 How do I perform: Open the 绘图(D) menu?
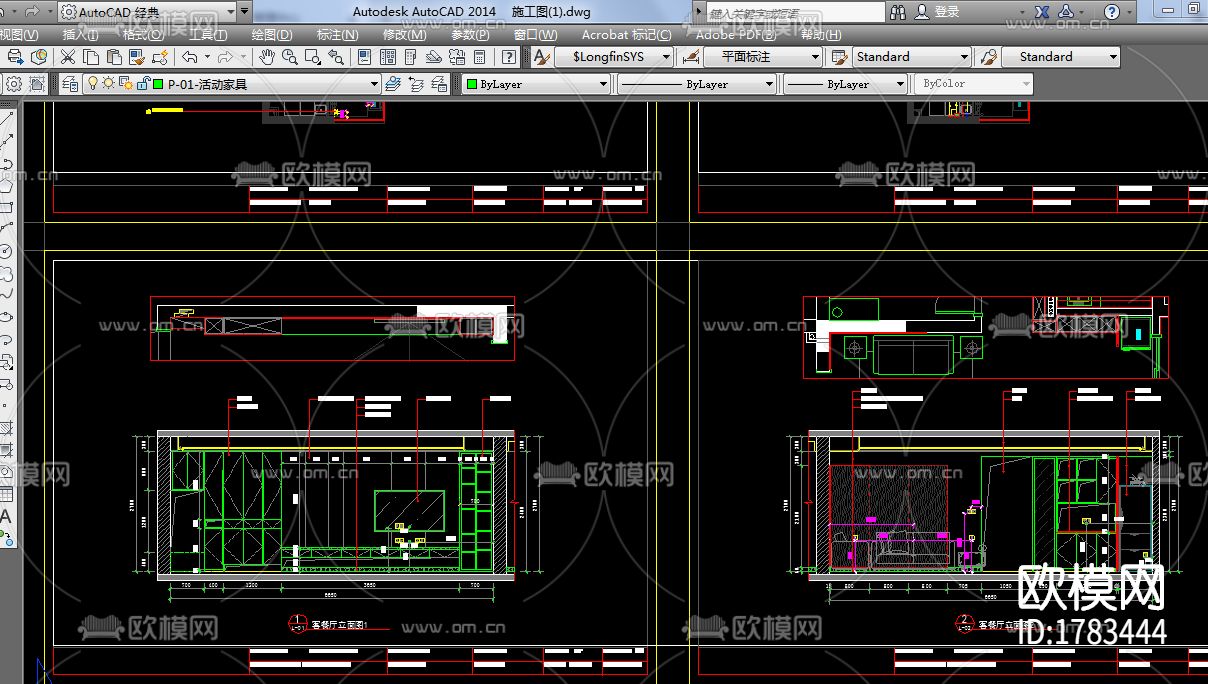click(272, 34)
